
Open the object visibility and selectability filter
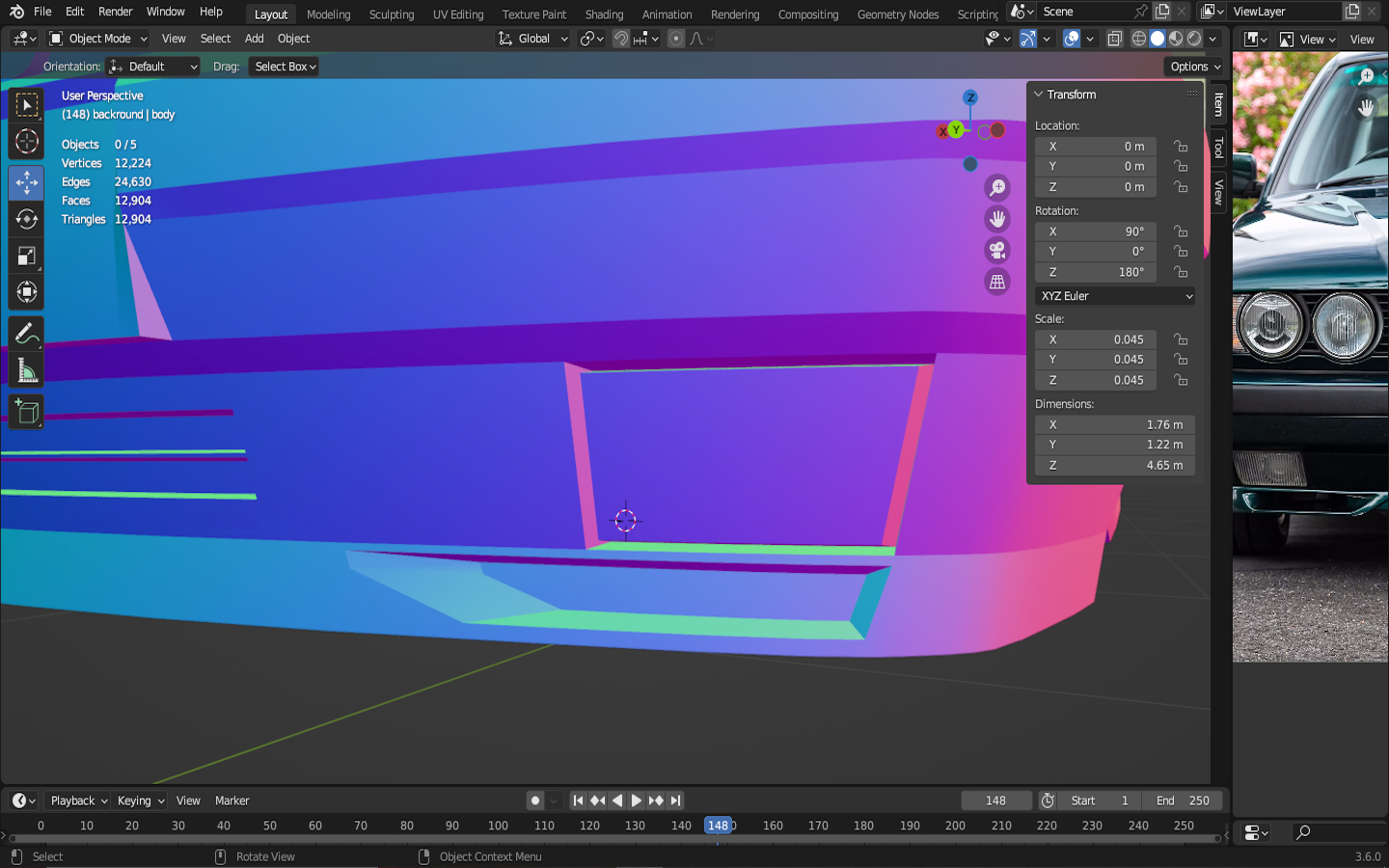click(x=997, y=39)
